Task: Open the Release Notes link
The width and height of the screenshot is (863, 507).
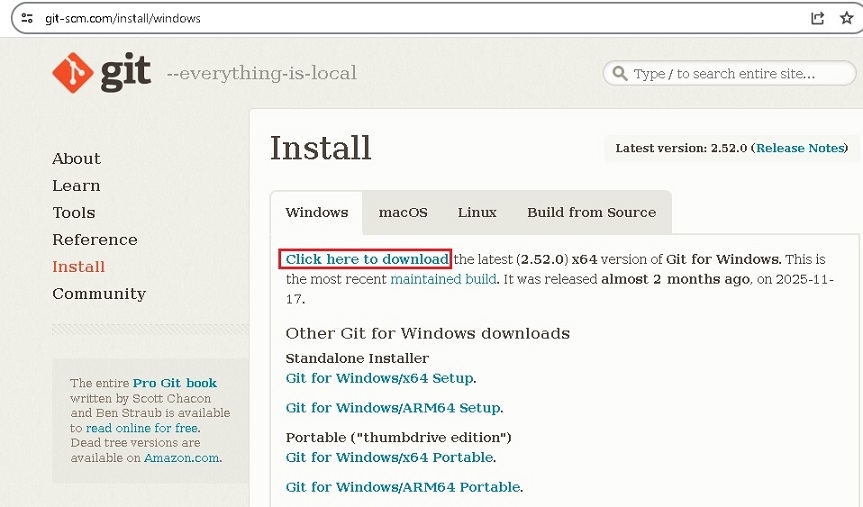Action: point(800,148)
